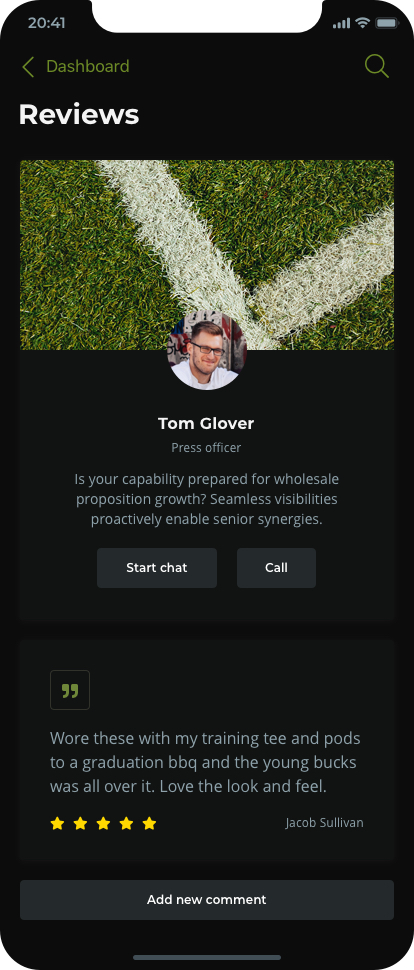Tap the home indicator bar
The height and width of the screenshot is (970, 414).
click(207, 958)
